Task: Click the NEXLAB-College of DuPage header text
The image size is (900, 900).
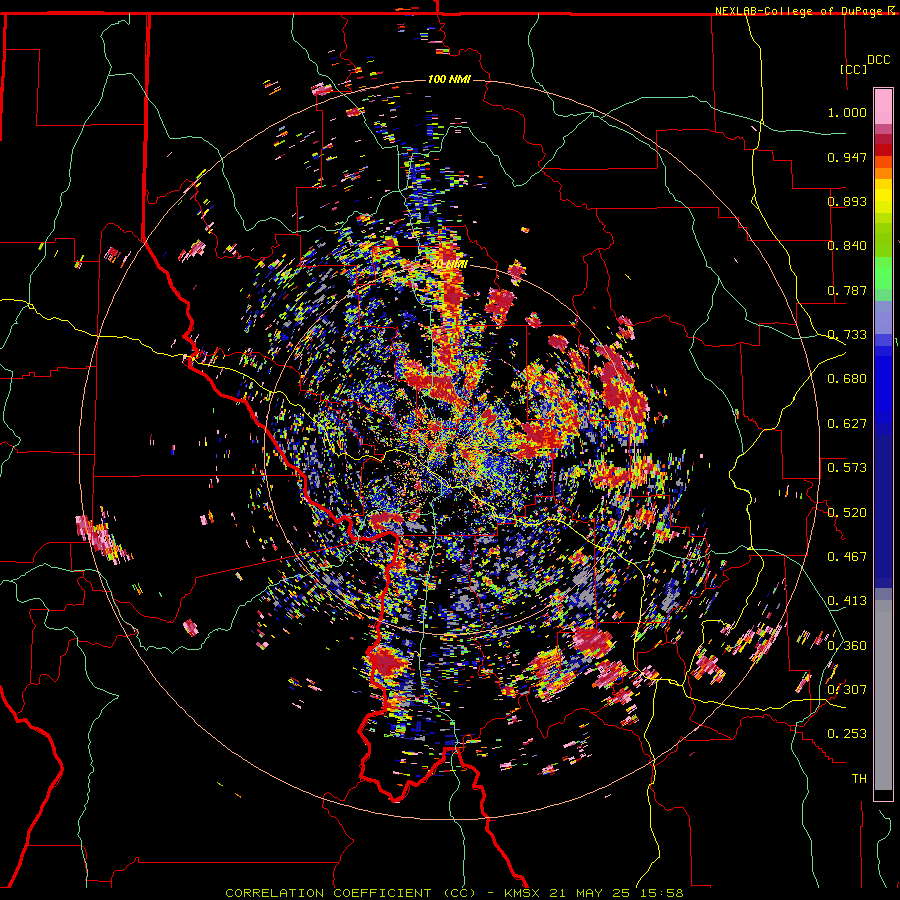Action: (800, 11)
